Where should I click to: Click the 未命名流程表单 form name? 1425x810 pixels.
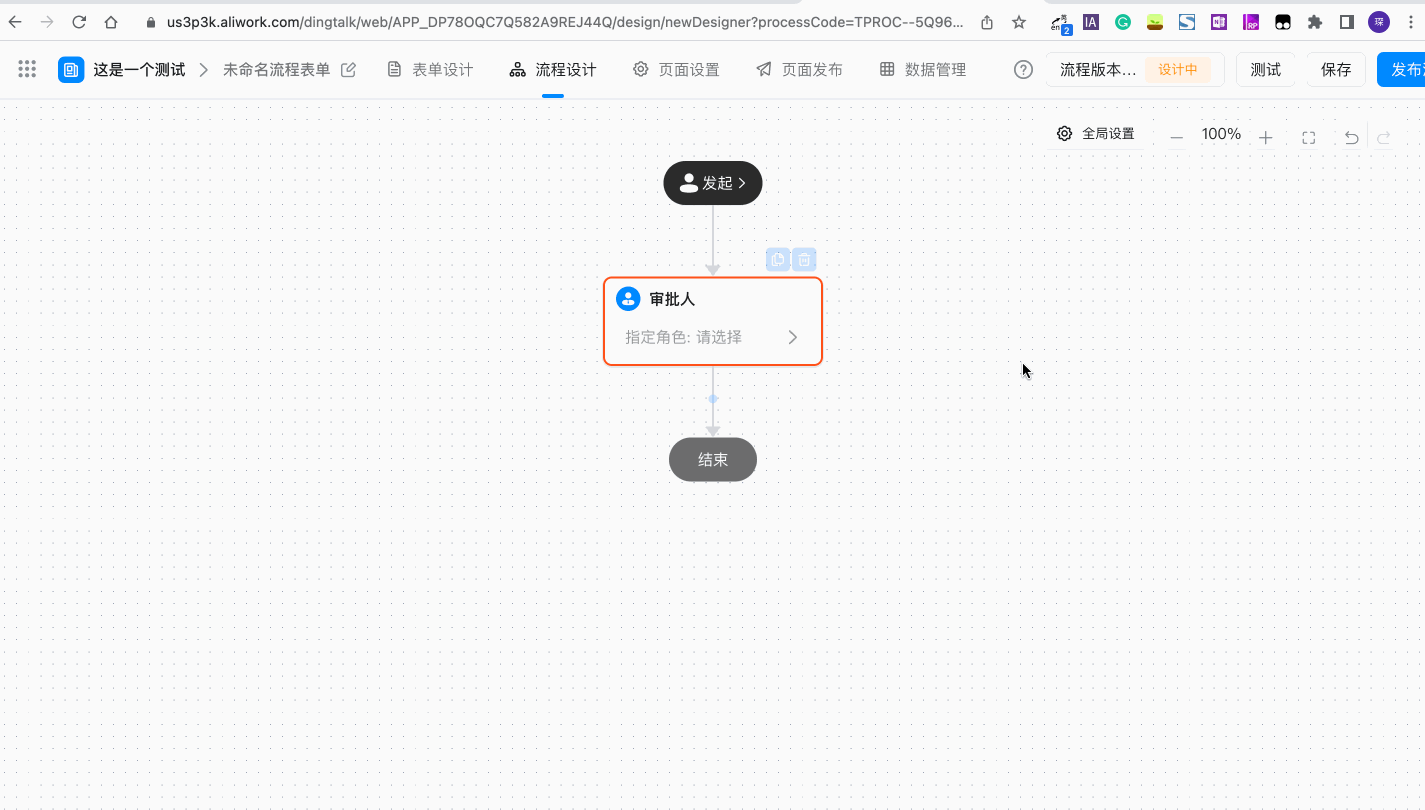pos(276,70)
